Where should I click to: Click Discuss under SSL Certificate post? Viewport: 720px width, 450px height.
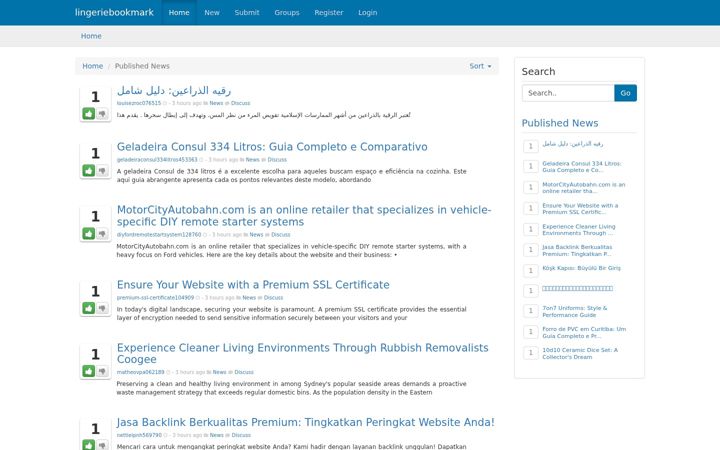(274, 298)
